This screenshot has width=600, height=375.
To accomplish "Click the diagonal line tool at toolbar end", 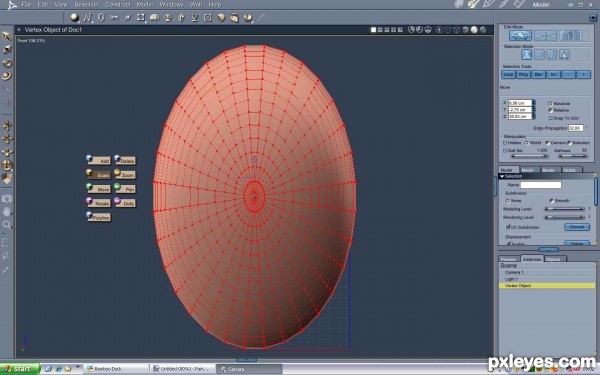I will [261, 17].
